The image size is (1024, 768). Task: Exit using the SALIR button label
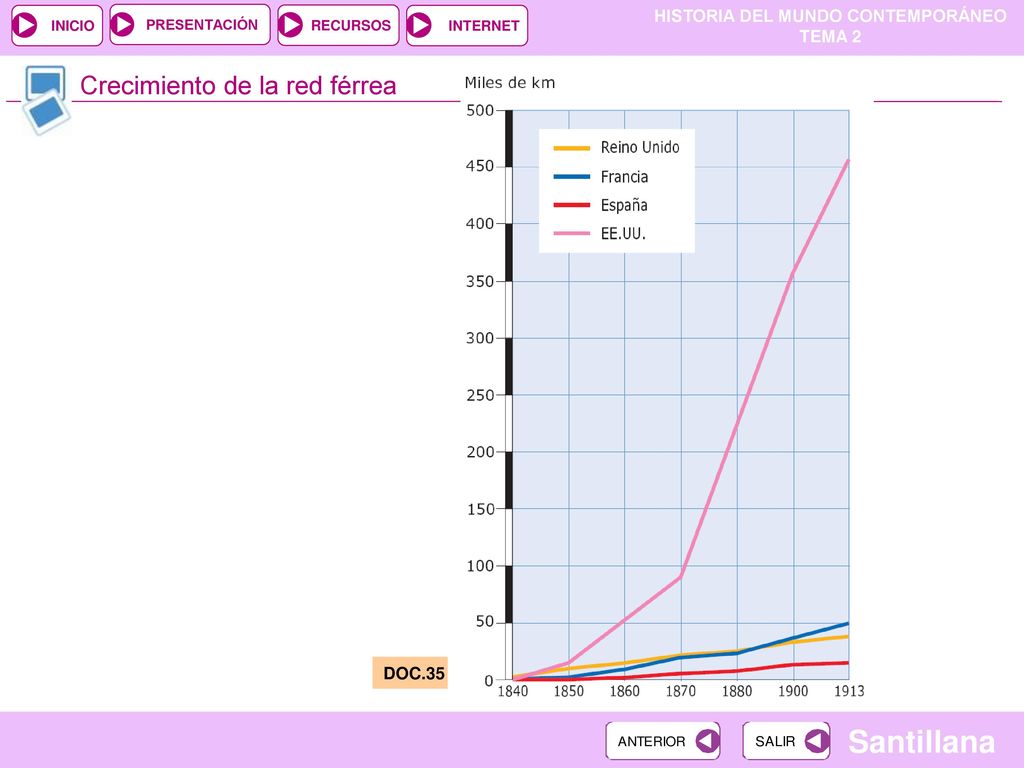[775, 741]
